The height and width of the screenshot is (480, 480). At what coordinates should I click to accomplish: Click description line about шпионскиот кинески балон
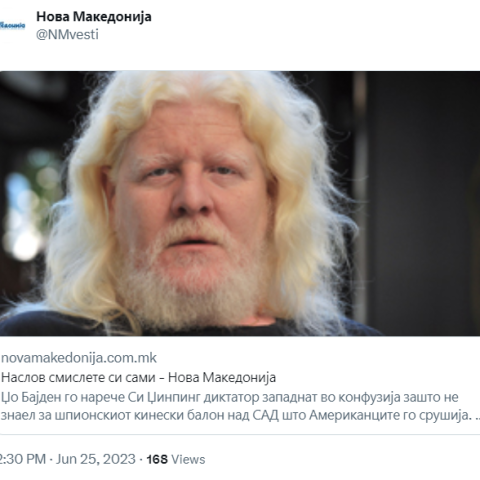(236, 416)
